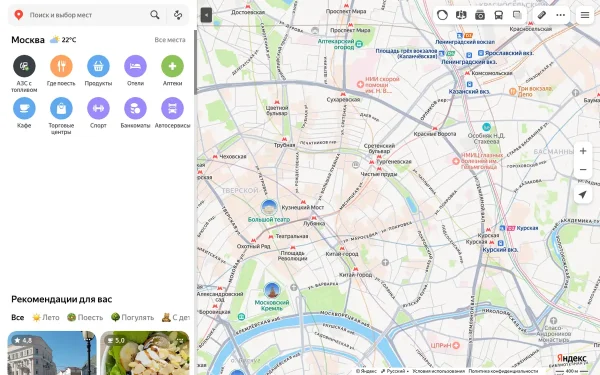Screen dimensions: 600x375
Task: Open recommendation card rated 4.8
Action: 52,353
